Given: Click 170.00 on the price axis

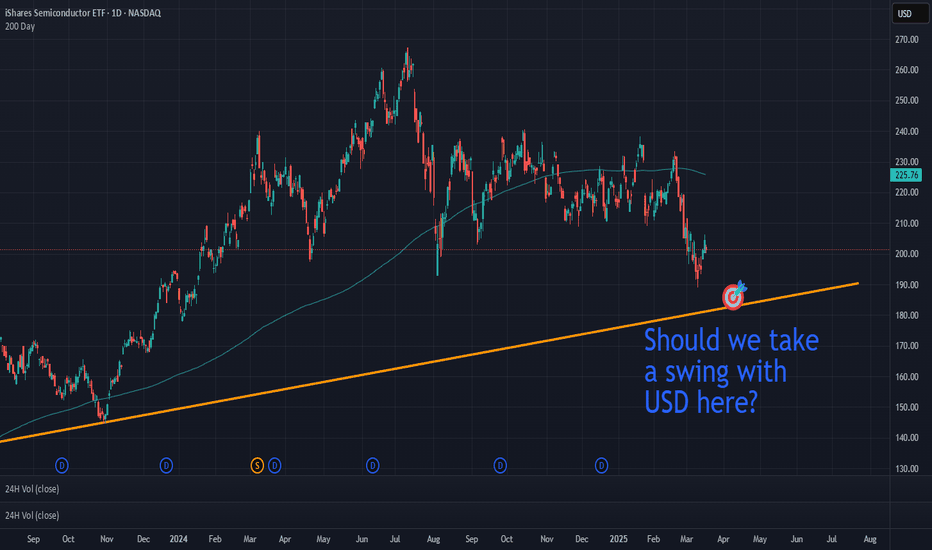Looking at the screenshot, I should 906,346.
